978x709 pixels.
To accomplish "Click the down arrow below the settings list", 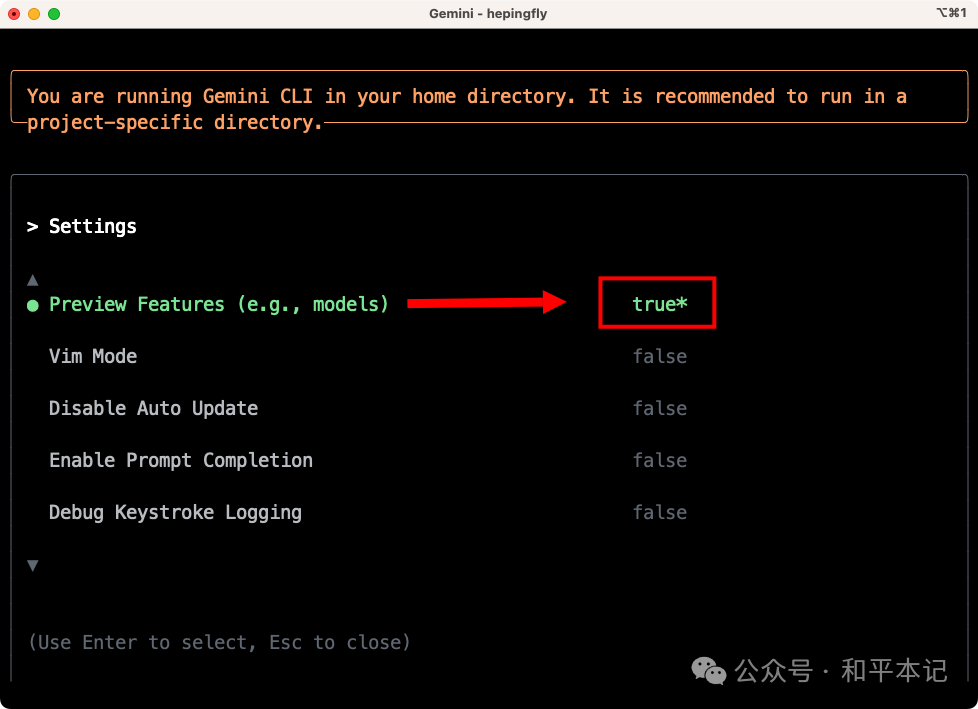I will coord(32,565).
